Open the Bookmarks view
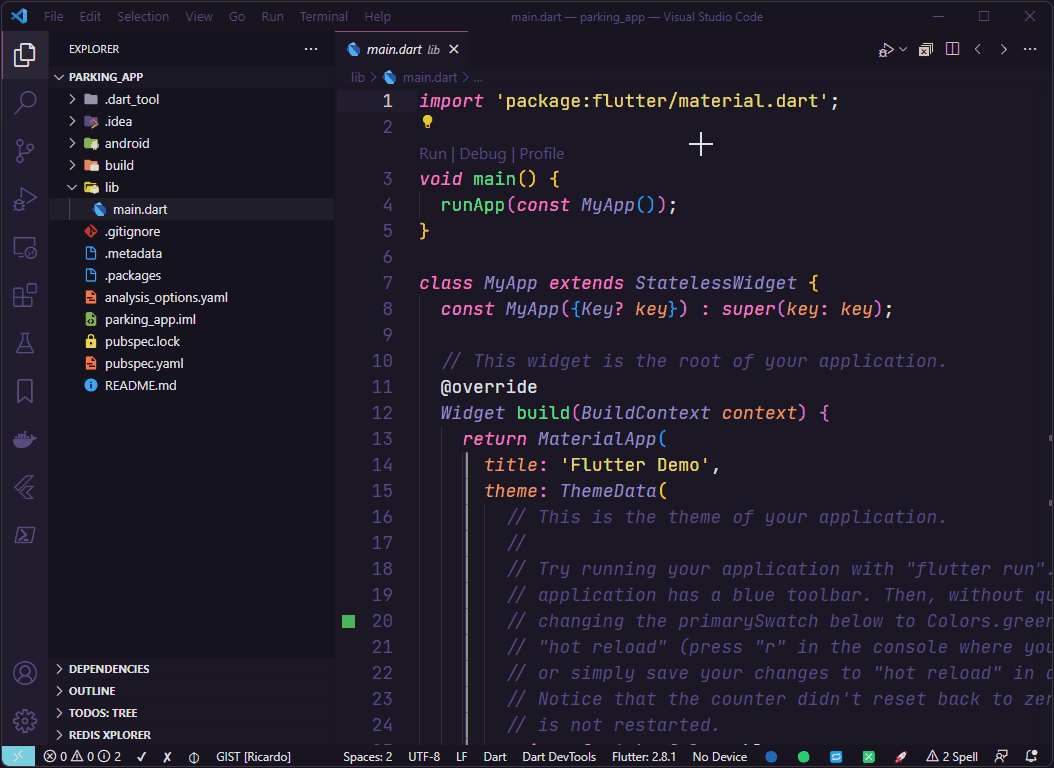The image size is (1054, 768). click(24, 391)
